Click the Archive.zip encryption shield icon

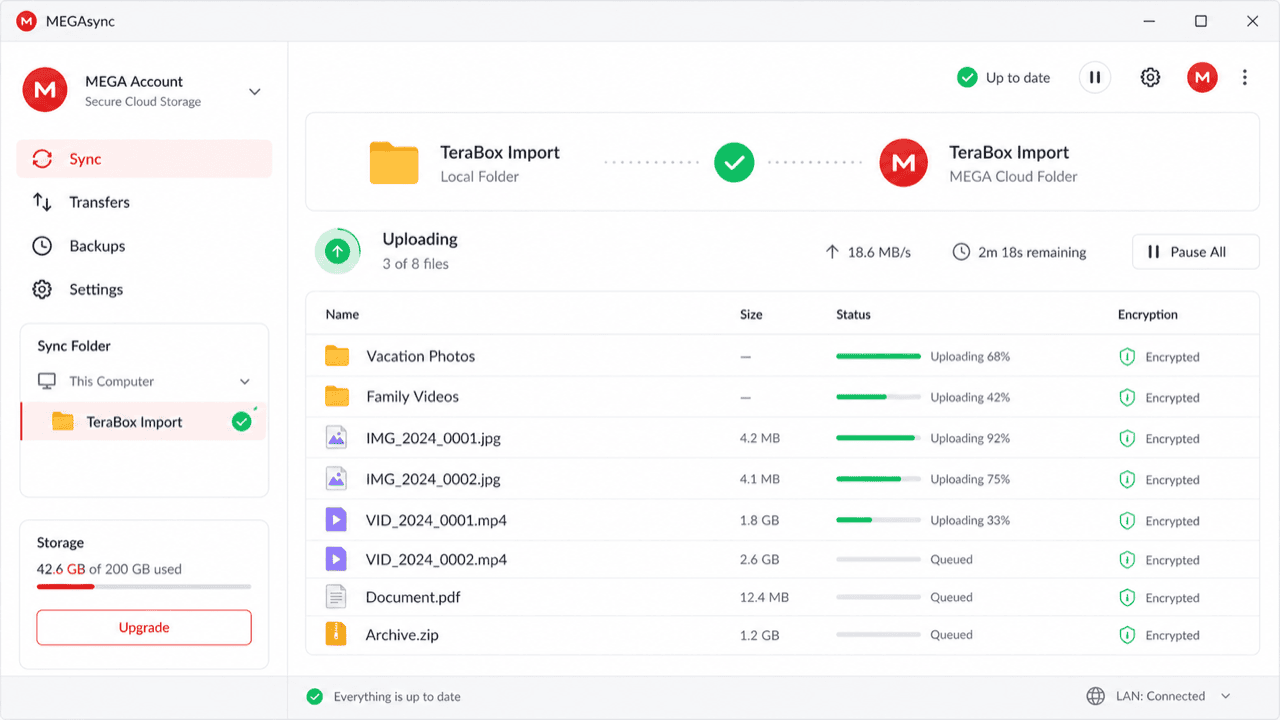pos(1127,635)
